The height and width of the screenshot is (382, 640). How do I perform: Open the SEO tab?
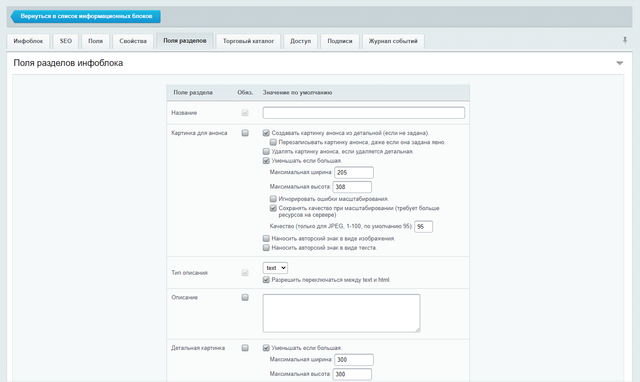coord(66,41)
